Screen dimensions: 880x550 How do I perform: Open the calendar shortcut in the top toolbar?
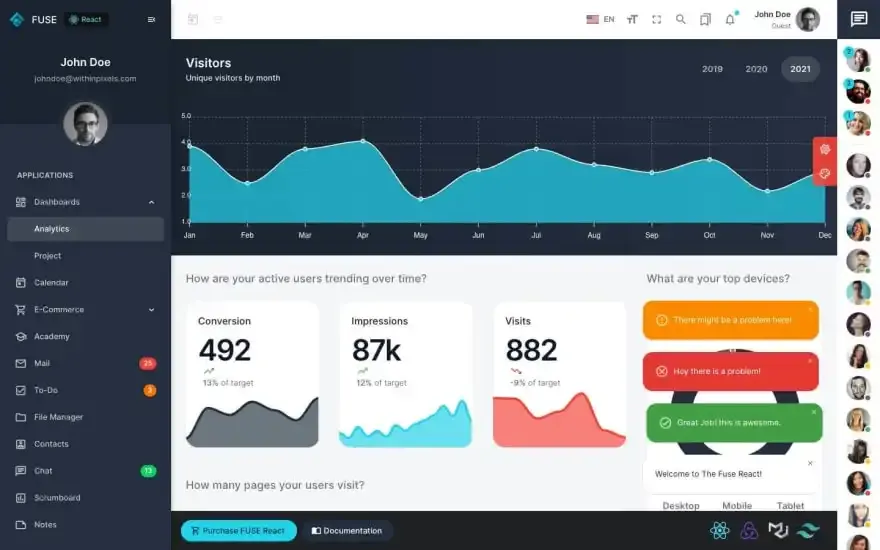(x=193, y=19)
